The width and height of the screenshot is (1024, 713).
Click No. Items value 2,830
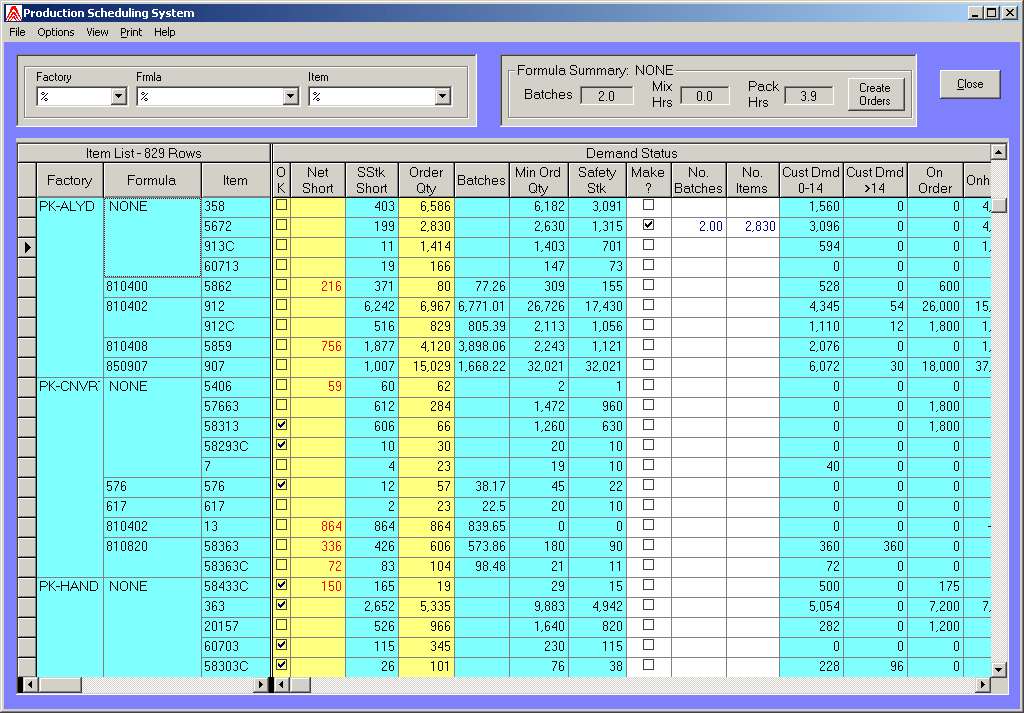tap(752, 227)
